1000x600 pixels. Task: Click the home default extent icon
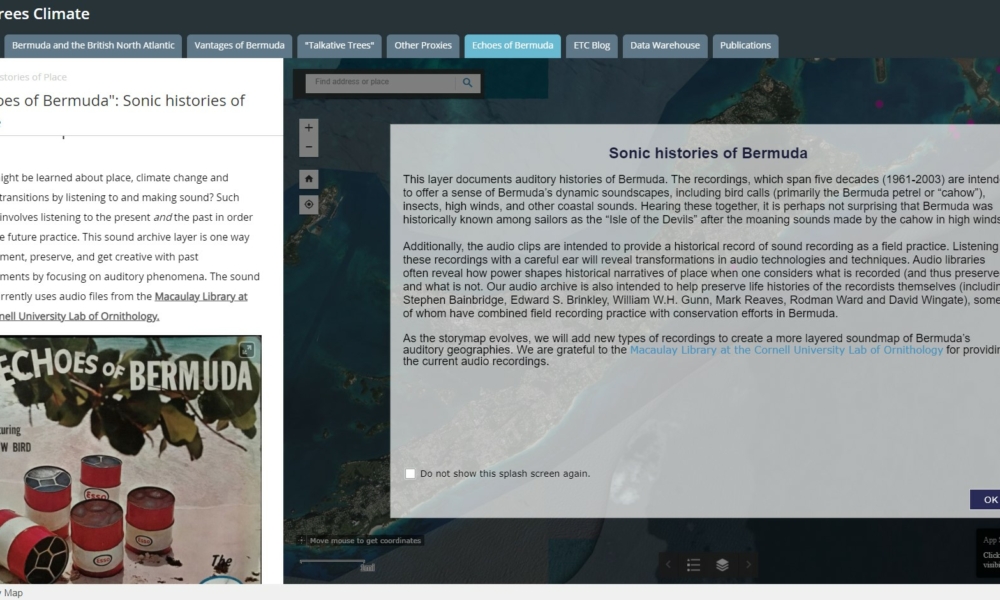(309, 179)
